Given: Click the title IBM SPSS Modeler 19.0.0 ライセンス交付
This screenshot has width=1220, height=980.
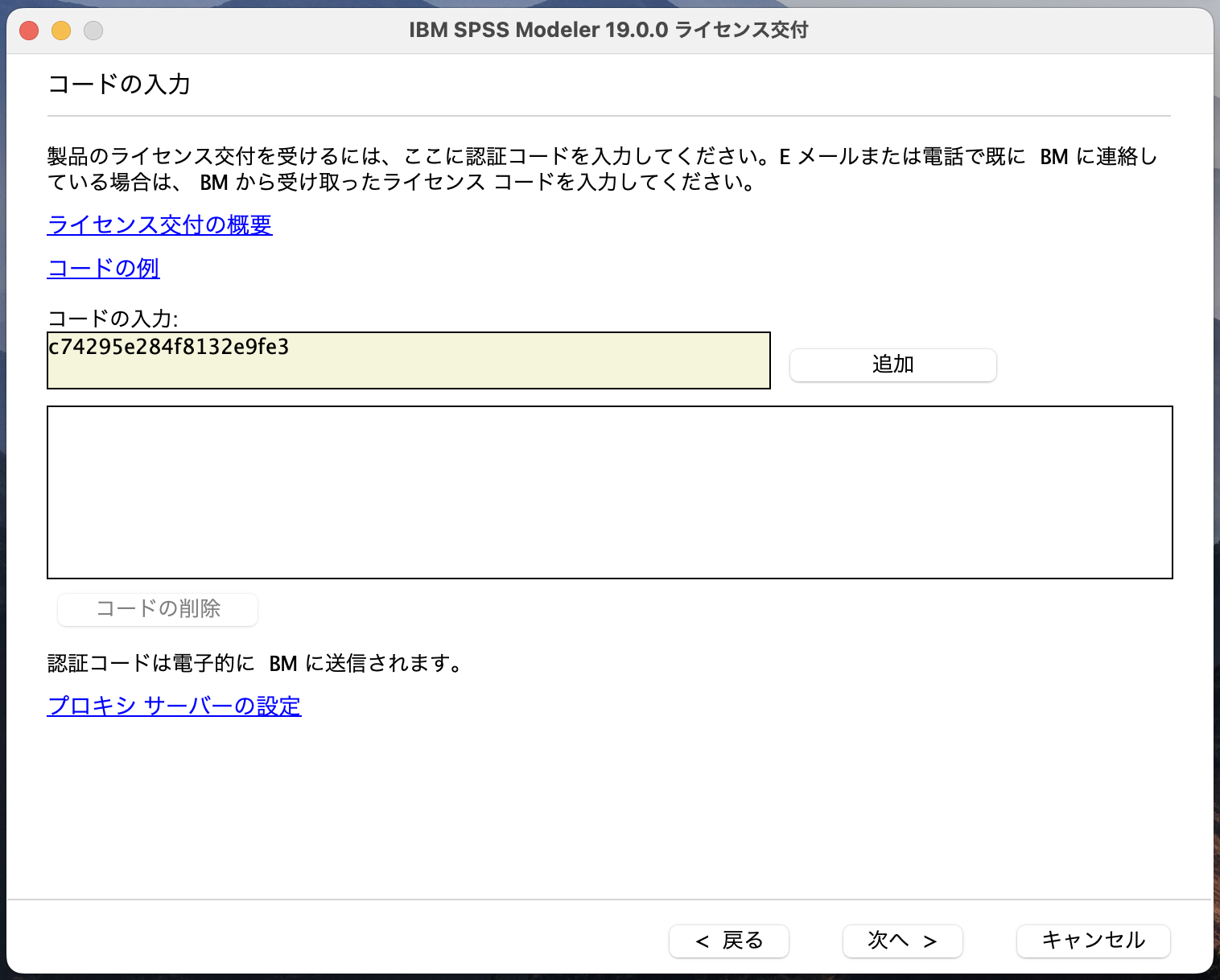Looking at the screenshot, I should [608, 31].
